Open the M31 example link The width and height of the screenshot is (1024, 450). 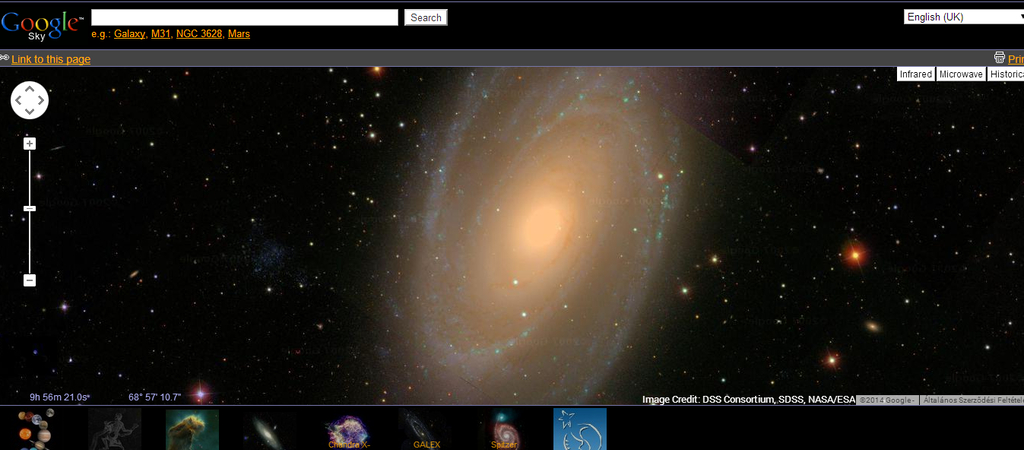[161, 34]
